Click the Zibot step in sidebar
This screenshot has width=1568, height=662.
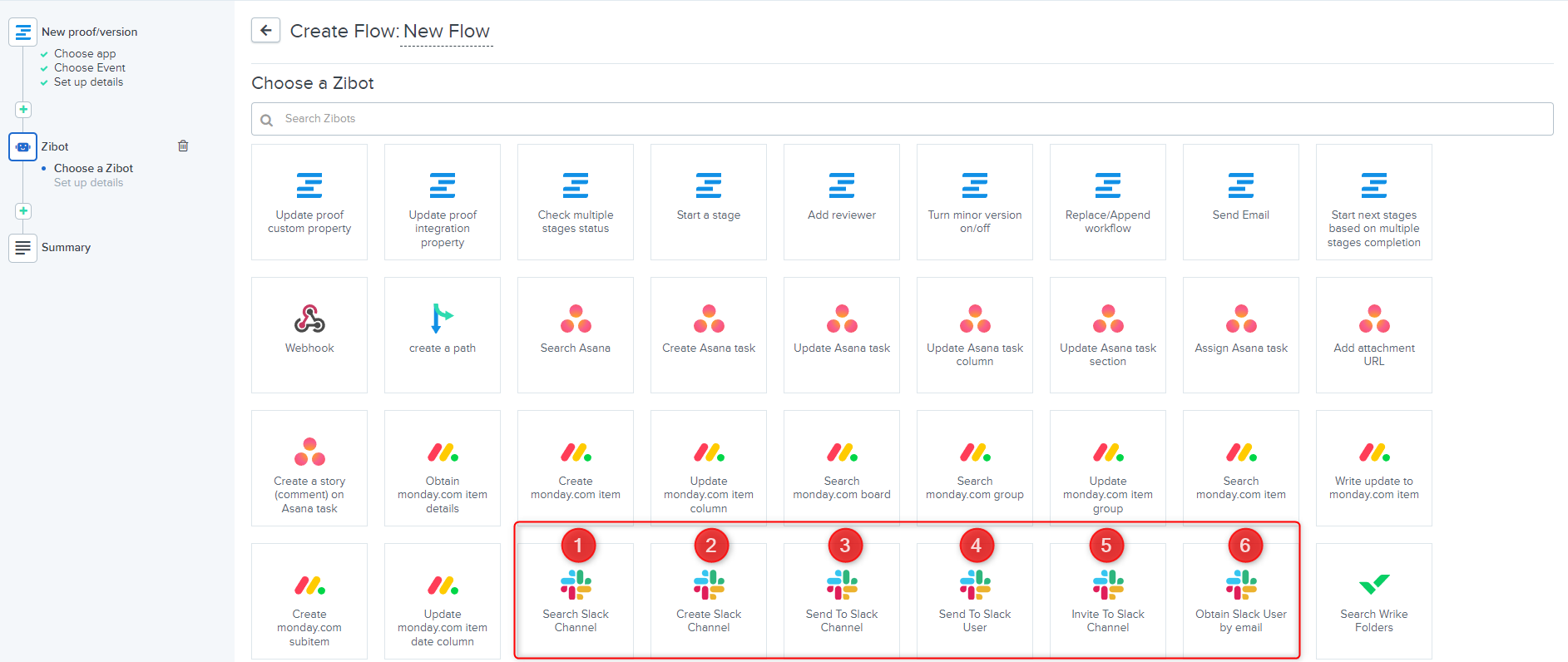55,147
